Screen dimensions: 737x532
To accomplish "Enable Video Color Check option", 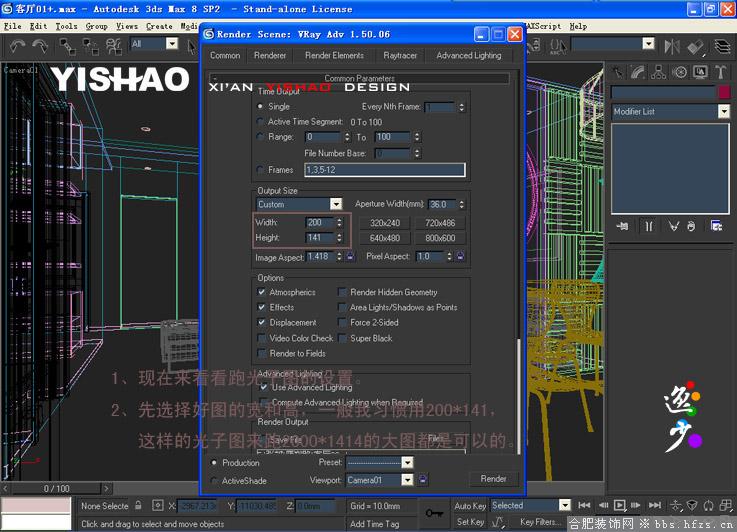I will tap(262, 338).
